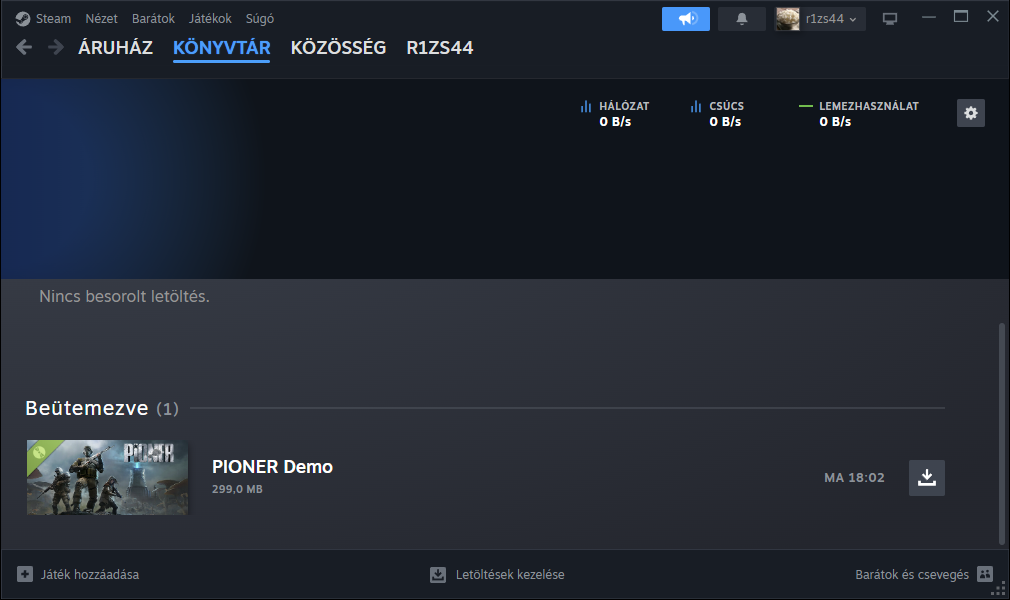Expand the r1zs44 account dropdown
1010x600 pixels.
click(831, 19)
